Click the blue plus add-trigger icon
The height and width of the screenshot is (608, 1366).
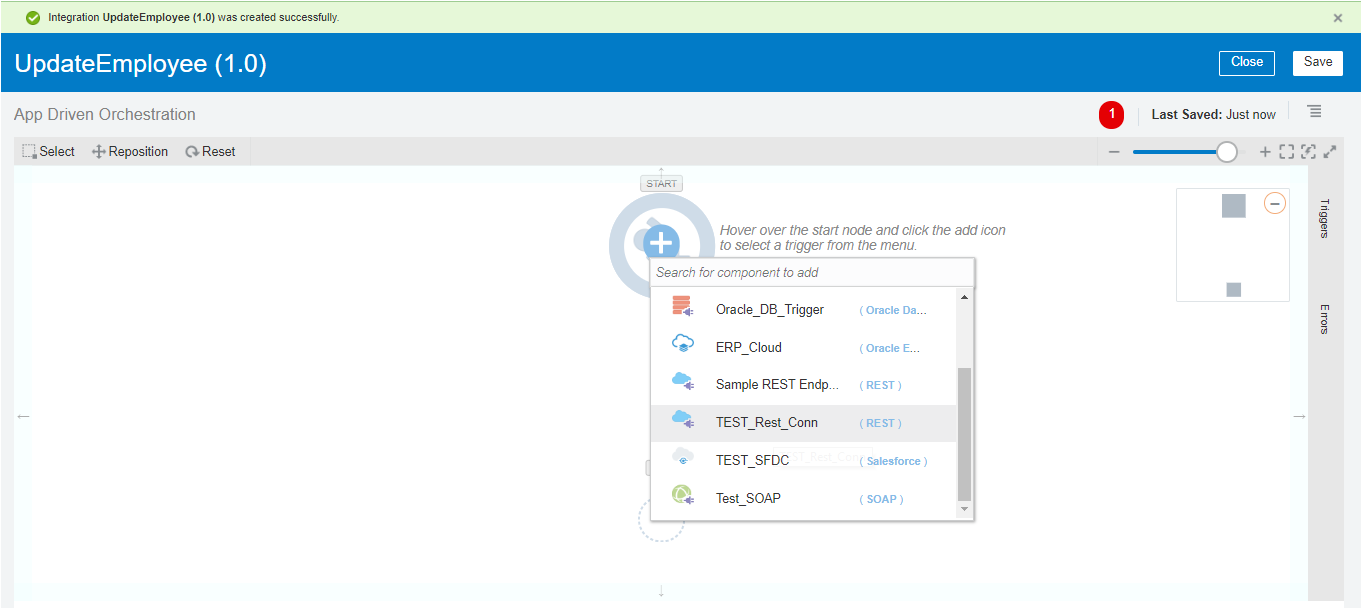[661, 243]
